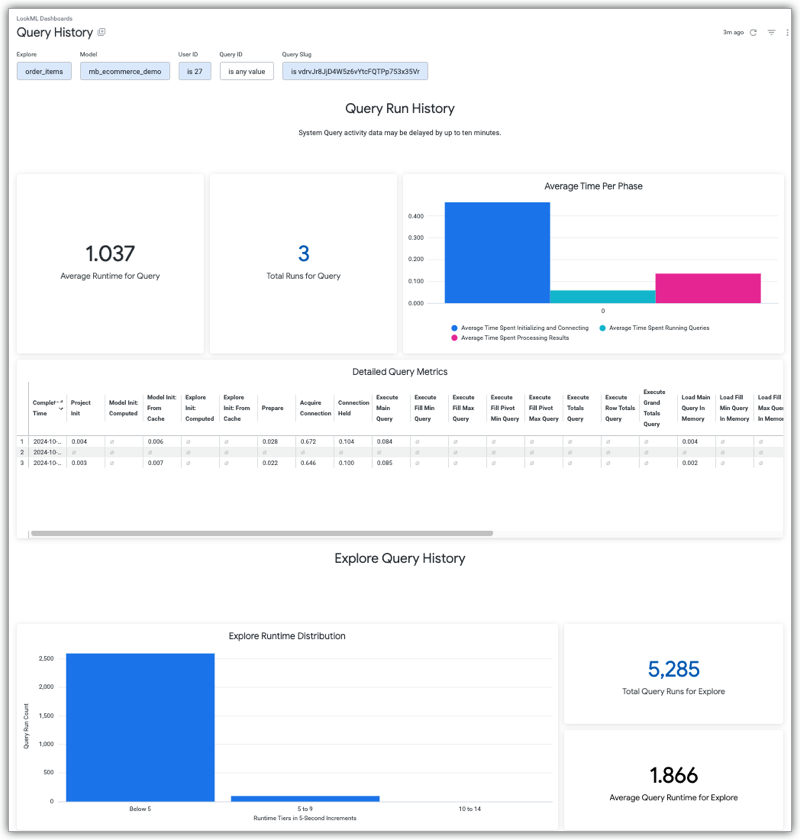Click the 5,285 Total Query Runs value

pyautogui.click(x=673, y=669)
